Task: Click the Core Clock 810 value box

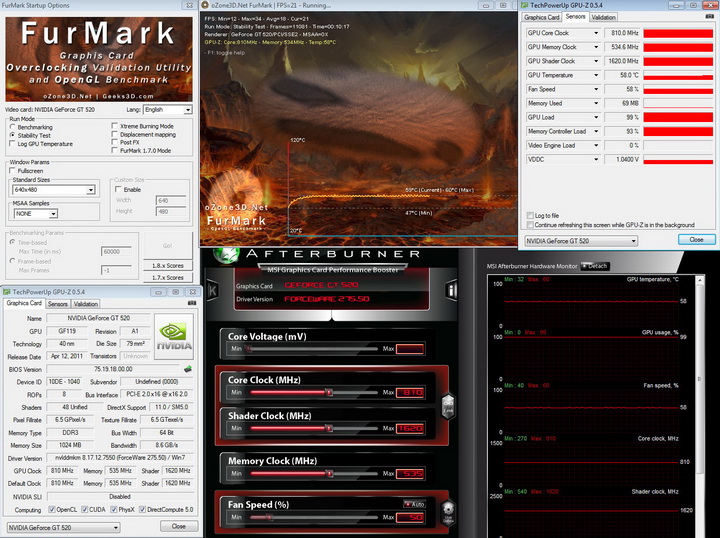Action: point(410,392)
